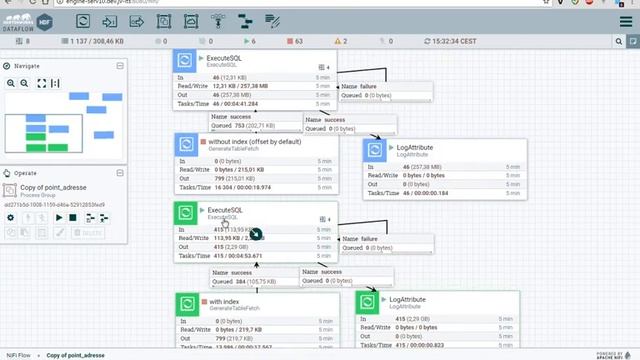
Task: Click the HDF Dataflow logo
Action: click(x=28, y=22)
